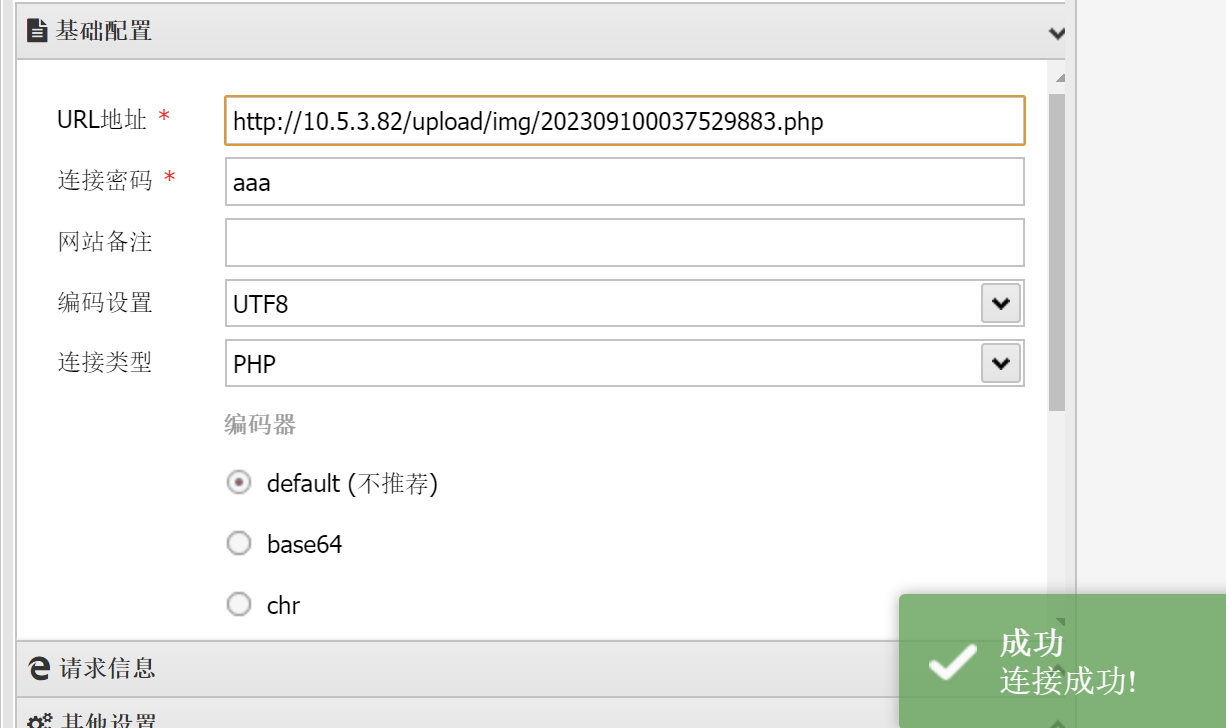
Task: Click the 成功 title in the toast
Action: click(x=1031, y=642)
